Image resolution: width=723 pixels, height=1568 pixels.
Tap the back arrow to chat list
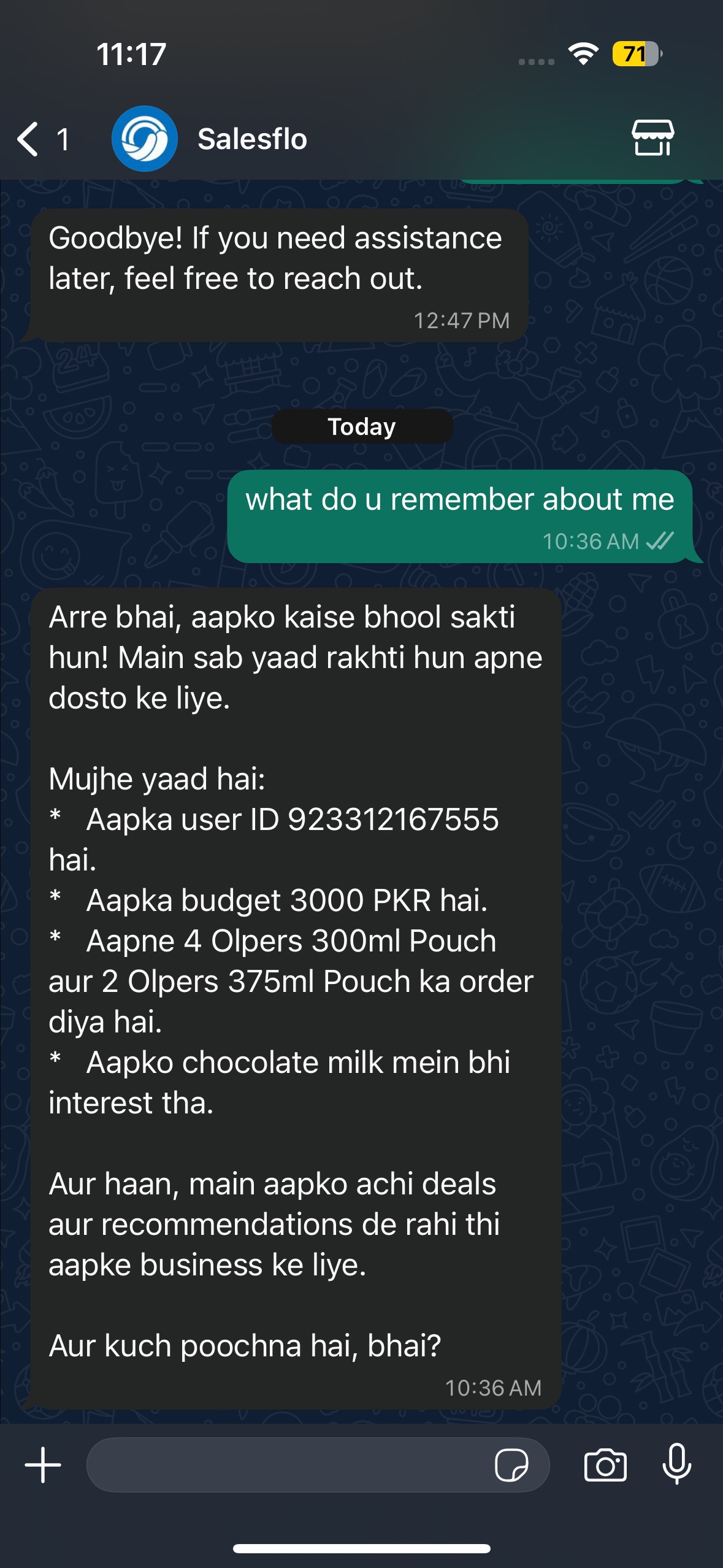(28, 139)
